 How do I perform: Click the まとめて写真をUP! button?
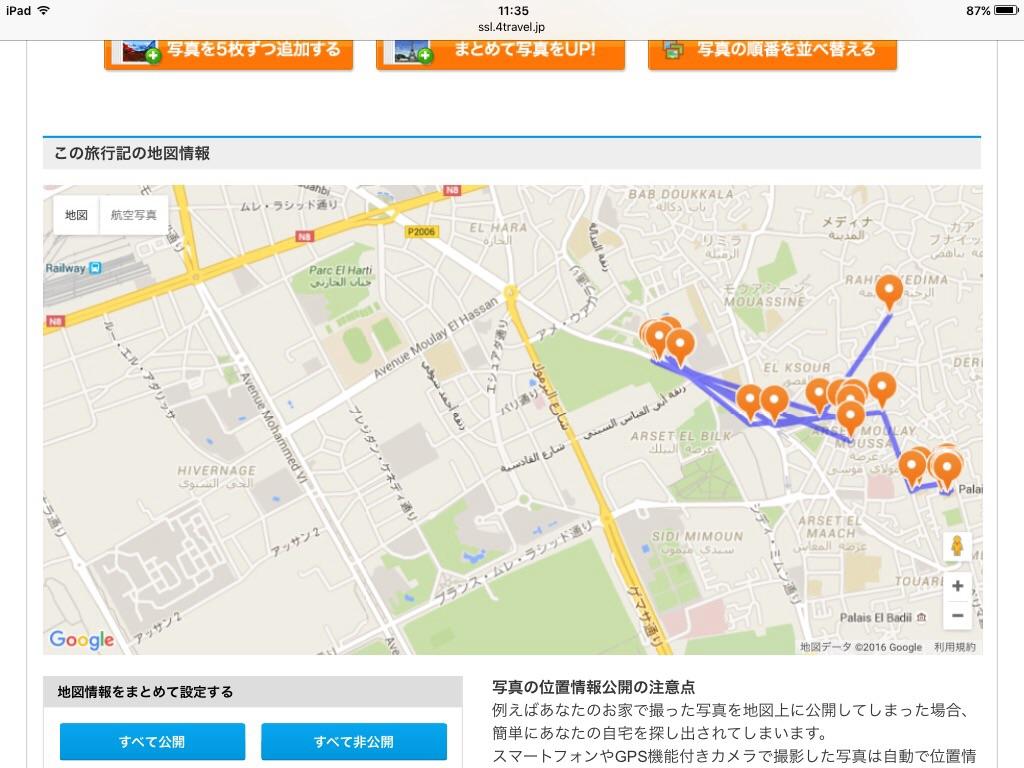coord(500,50)
